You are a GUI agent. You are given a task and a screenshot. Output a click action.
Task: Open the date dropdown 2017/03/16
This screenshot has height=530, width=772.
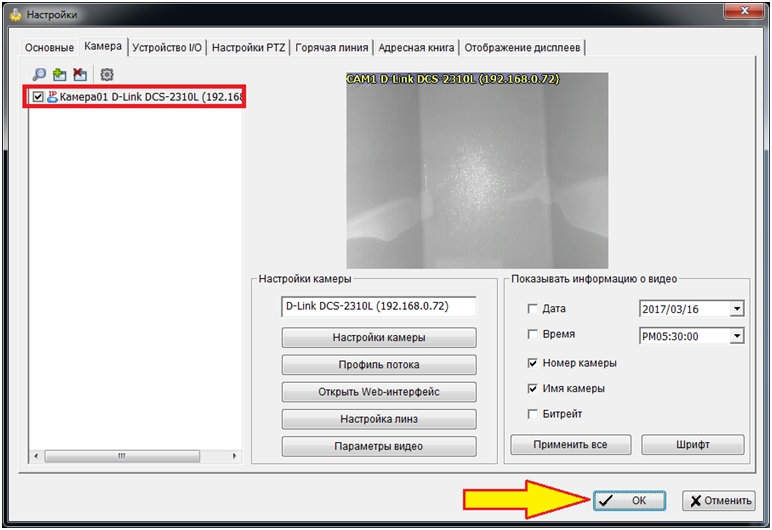click(737, 309)
